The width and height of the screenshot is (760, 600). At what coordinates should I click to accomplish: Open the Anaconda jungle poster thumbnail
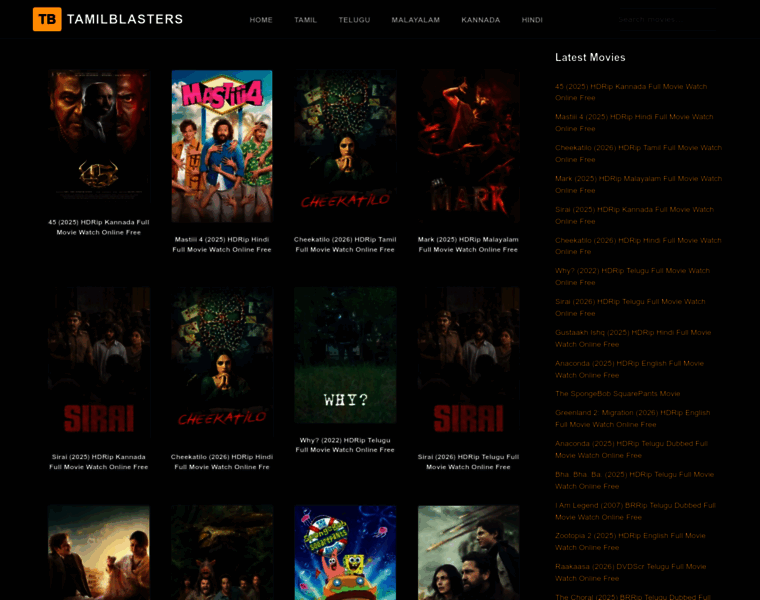coord(222,553)
